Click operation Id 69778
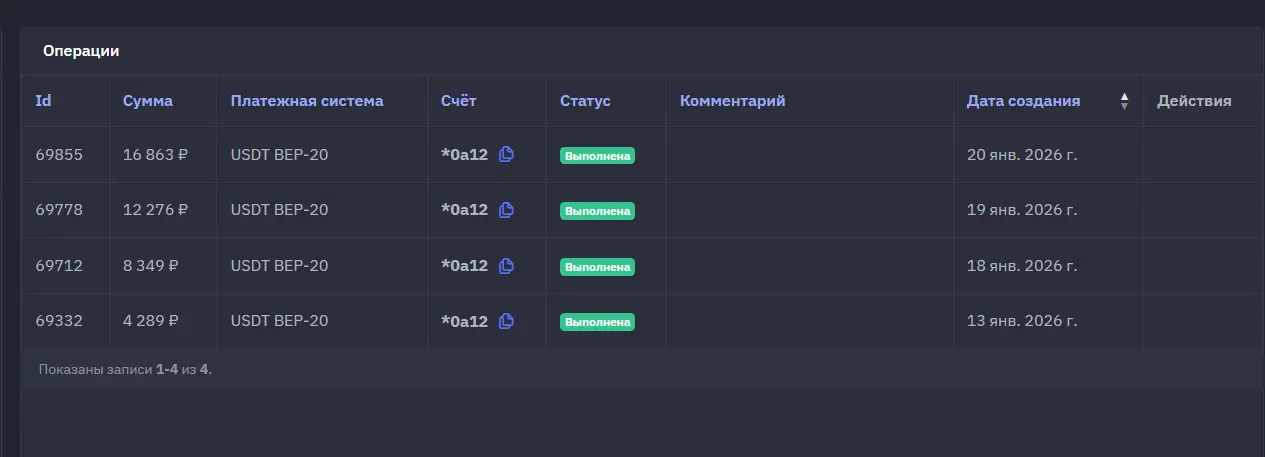The width and height of the screenshot is (1265, 457). click(59, 210)
